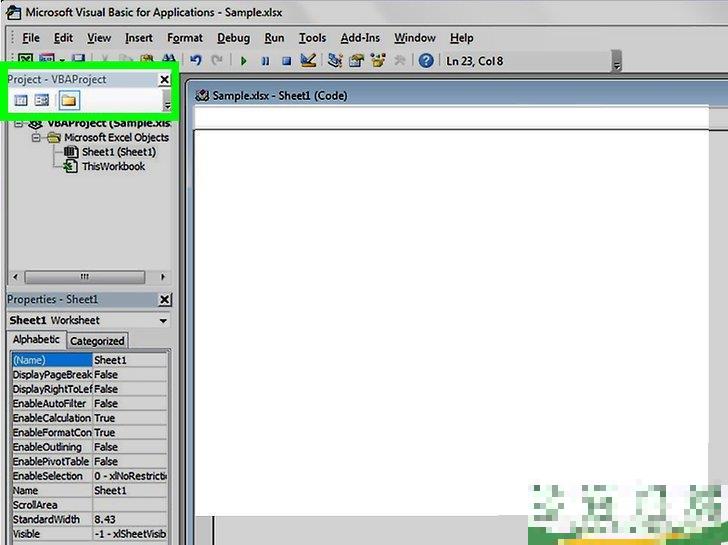Open toolbar options arrow at toolbar end
The width and height of the screenshot is (728, 545).
[x=616, y=64]
